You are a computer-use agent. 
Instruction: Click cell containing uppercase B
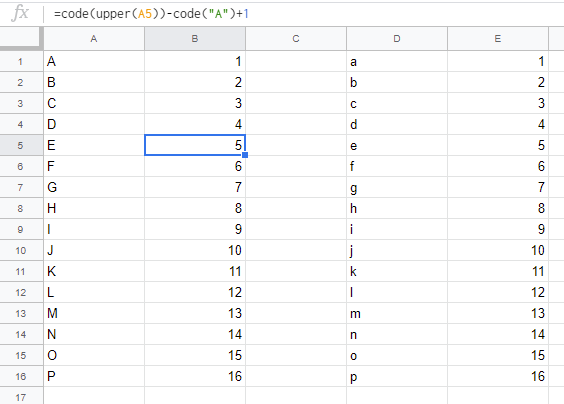(94, 82)
